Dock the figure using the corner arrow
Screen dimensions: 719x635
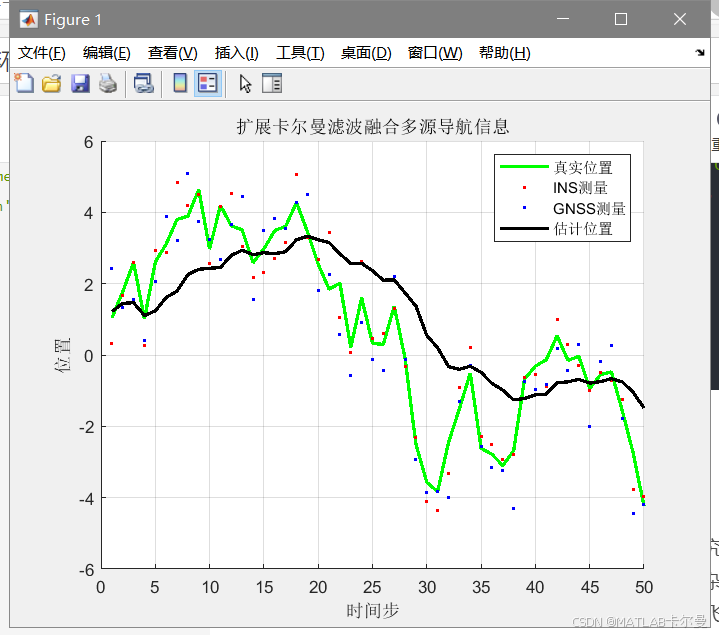(700, 53)
